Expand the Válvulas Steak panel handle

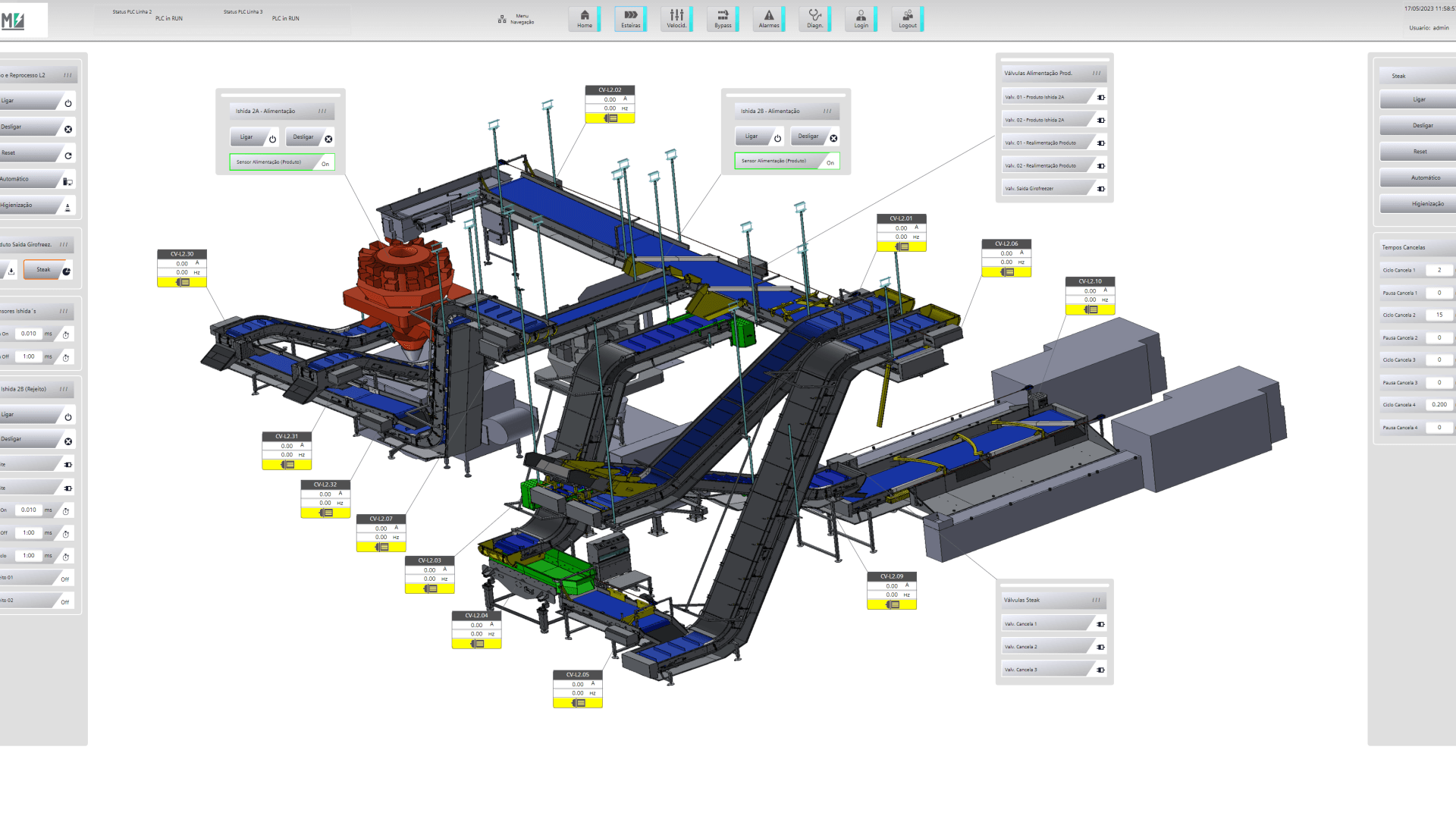click(1097, 600)
